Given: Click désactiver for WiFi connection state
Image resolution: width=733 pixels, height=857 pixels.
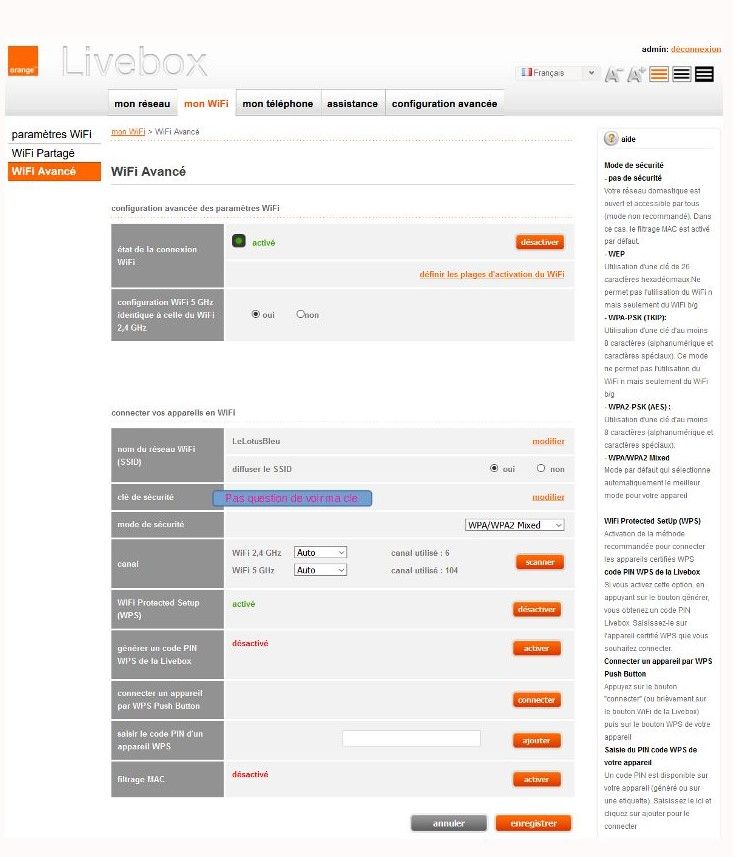Looking at the screenshot, I should click(540, 242).
